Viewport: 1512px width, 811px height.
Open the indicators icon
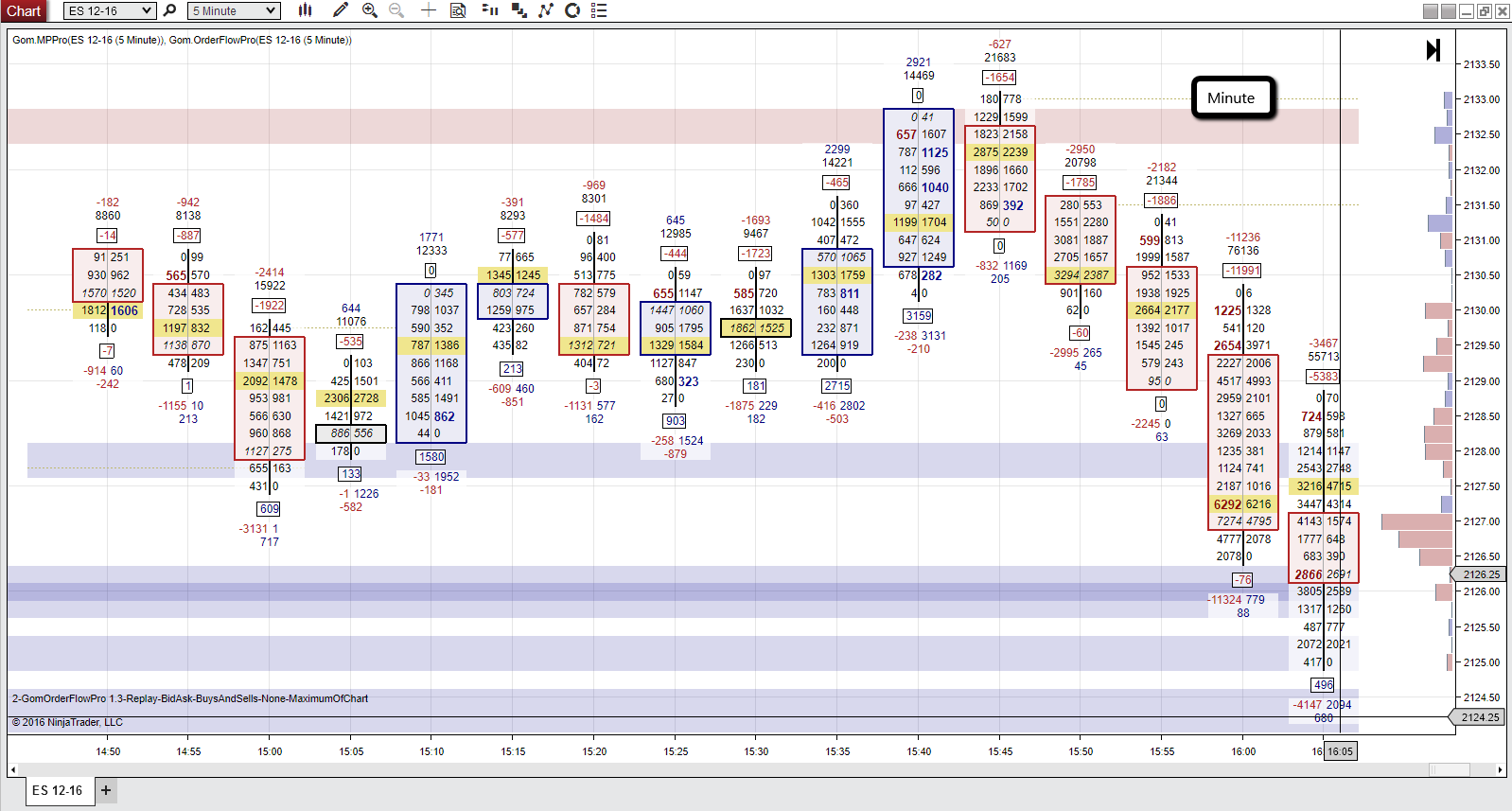(x=546, y=10)
